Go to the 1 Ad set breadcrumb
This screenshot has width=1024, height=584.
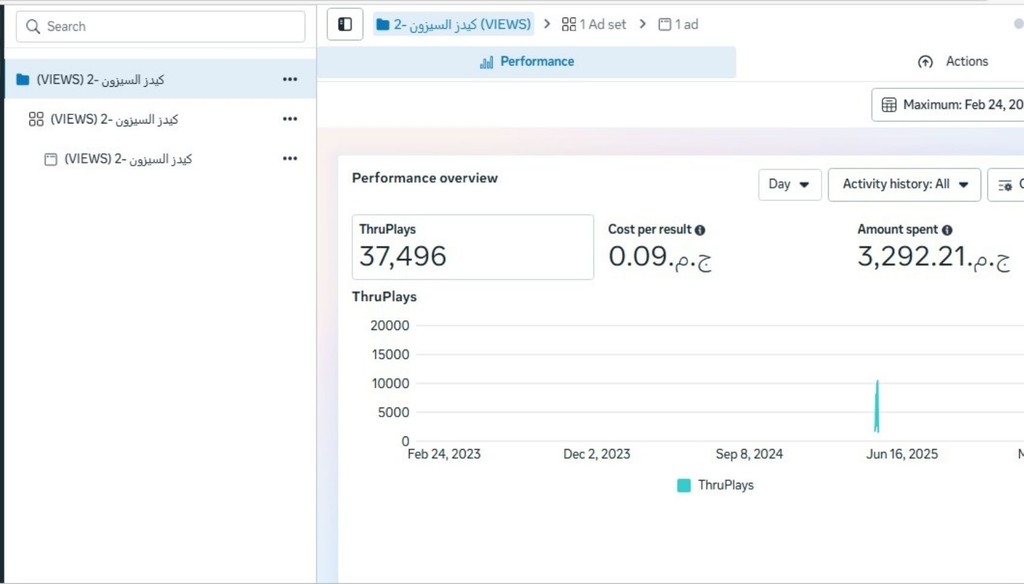594,25
